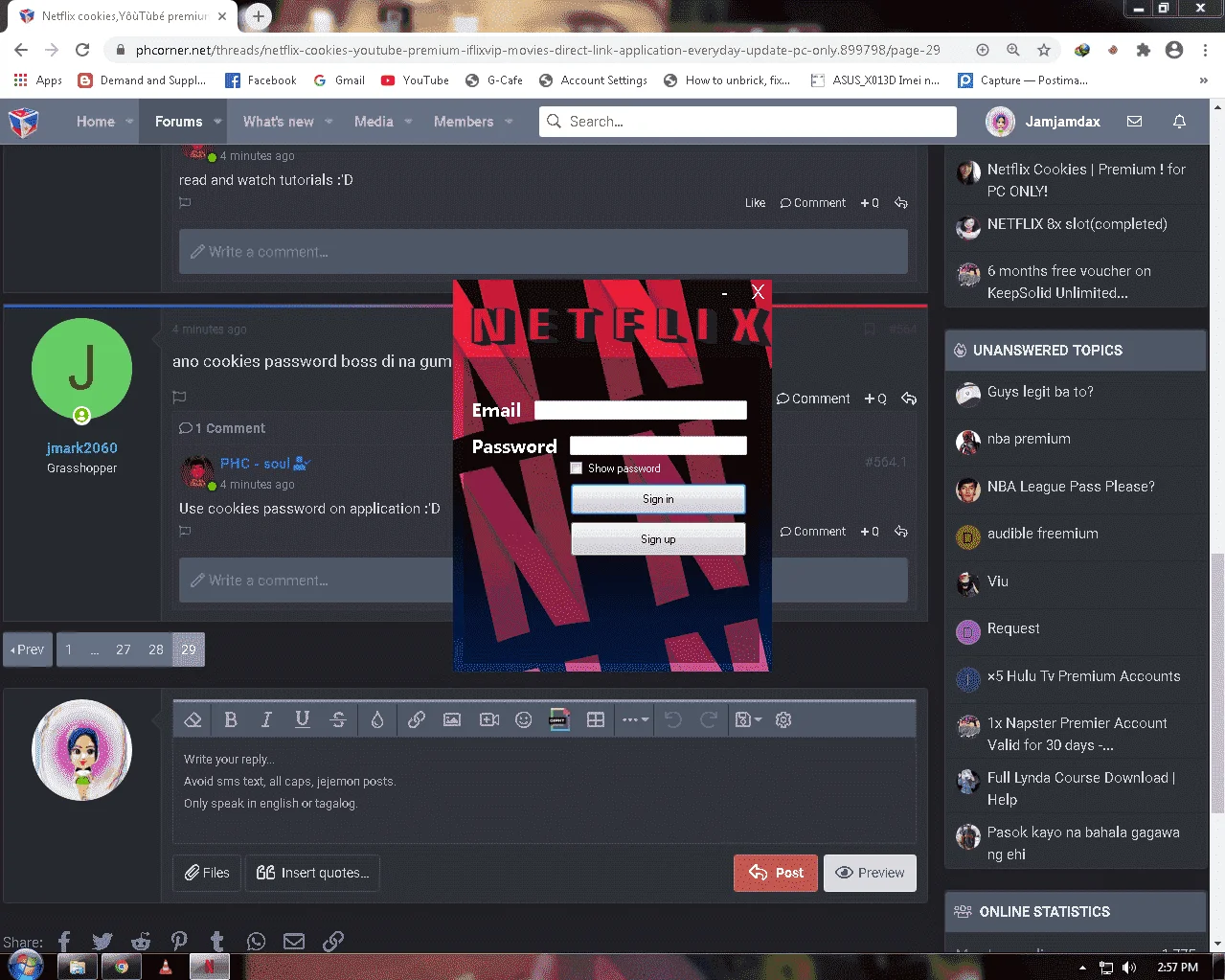Click Jamjamdax account menu
1225x980 pixels.
tap(1043, 122)
